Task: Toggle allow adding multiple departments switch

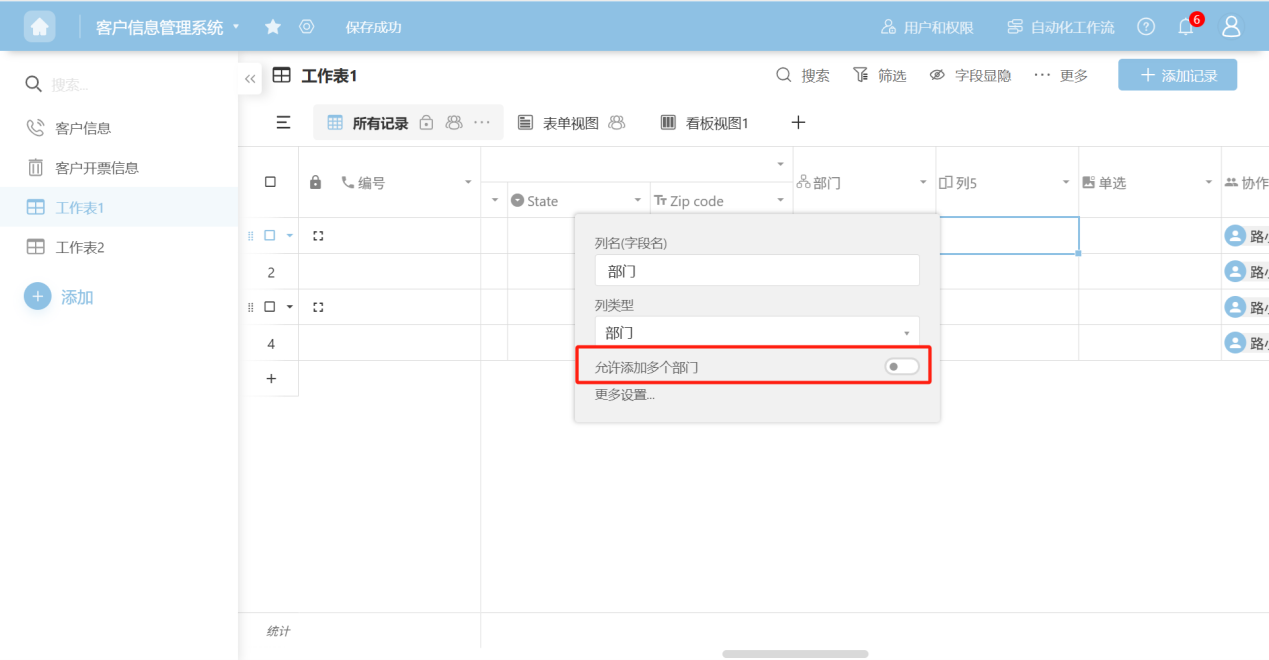Action: [901, 367]
